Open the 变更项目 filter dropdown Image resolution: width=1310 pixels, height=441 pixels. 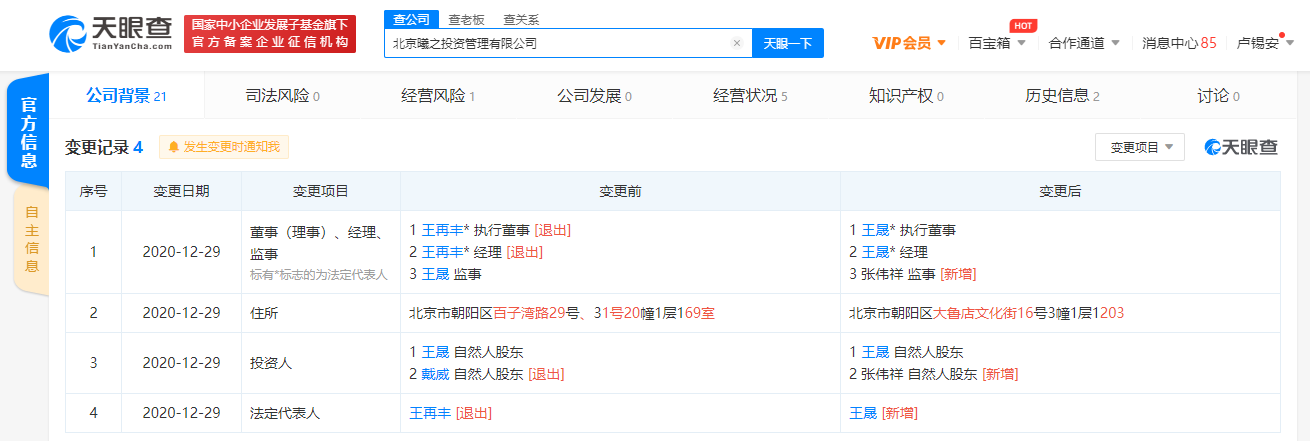1139,147
